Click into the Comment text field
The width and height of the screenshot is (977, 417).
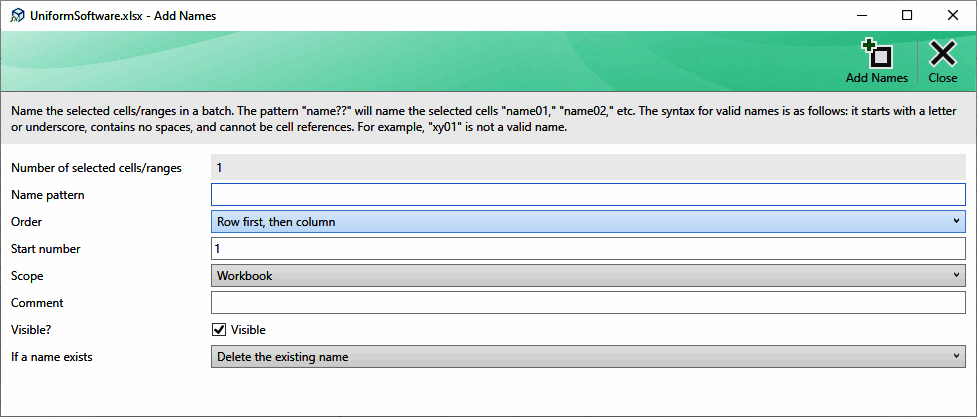[x=588, y=303]
